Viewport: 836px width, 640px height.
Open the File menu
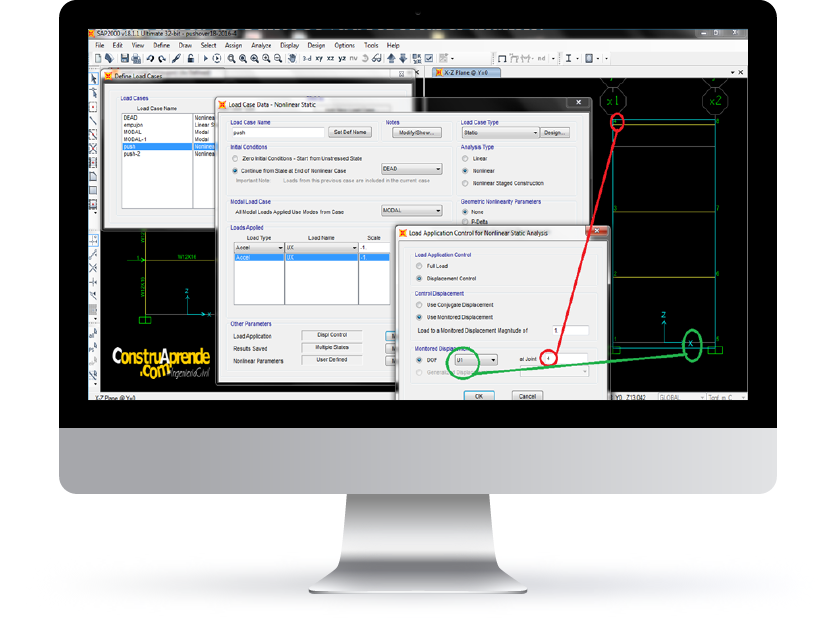(100, 45)
